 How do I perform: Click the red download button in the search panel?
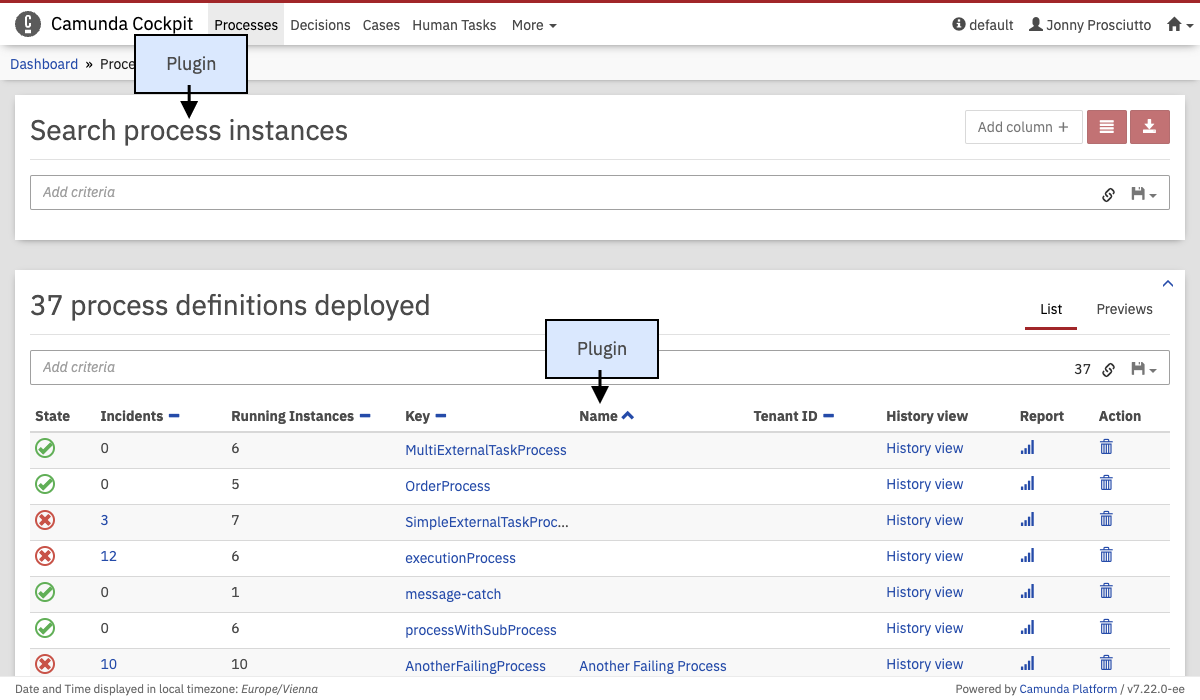[1149, 127]
